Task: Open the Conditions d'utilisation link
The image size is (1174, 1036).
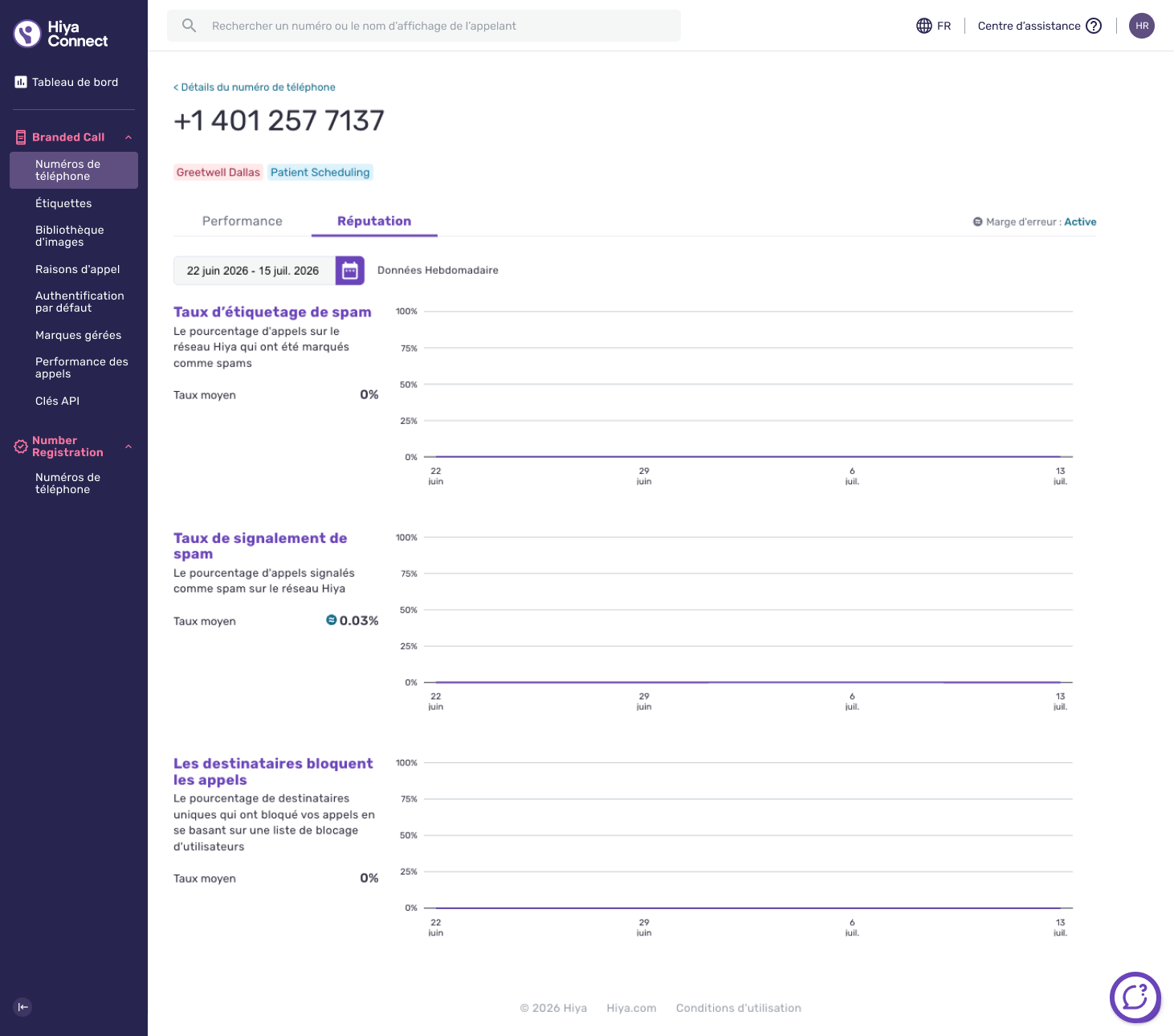Action: pyautogui.click(x=739, y=1008)
